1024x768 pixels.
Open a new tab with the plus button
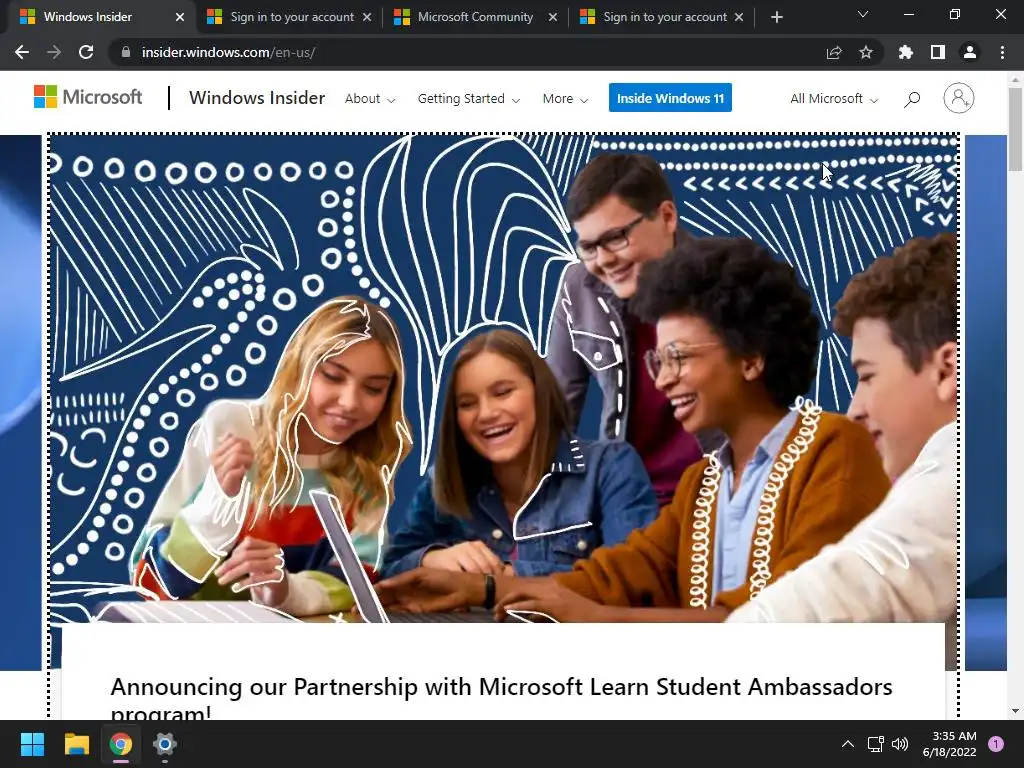(x=776, y=17)
